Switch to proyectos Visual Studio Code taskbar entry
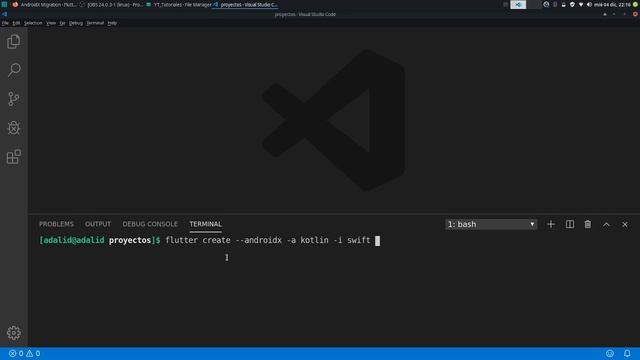Image resolution: width=640 pixels, height=360 pixels. coord(246,4)
